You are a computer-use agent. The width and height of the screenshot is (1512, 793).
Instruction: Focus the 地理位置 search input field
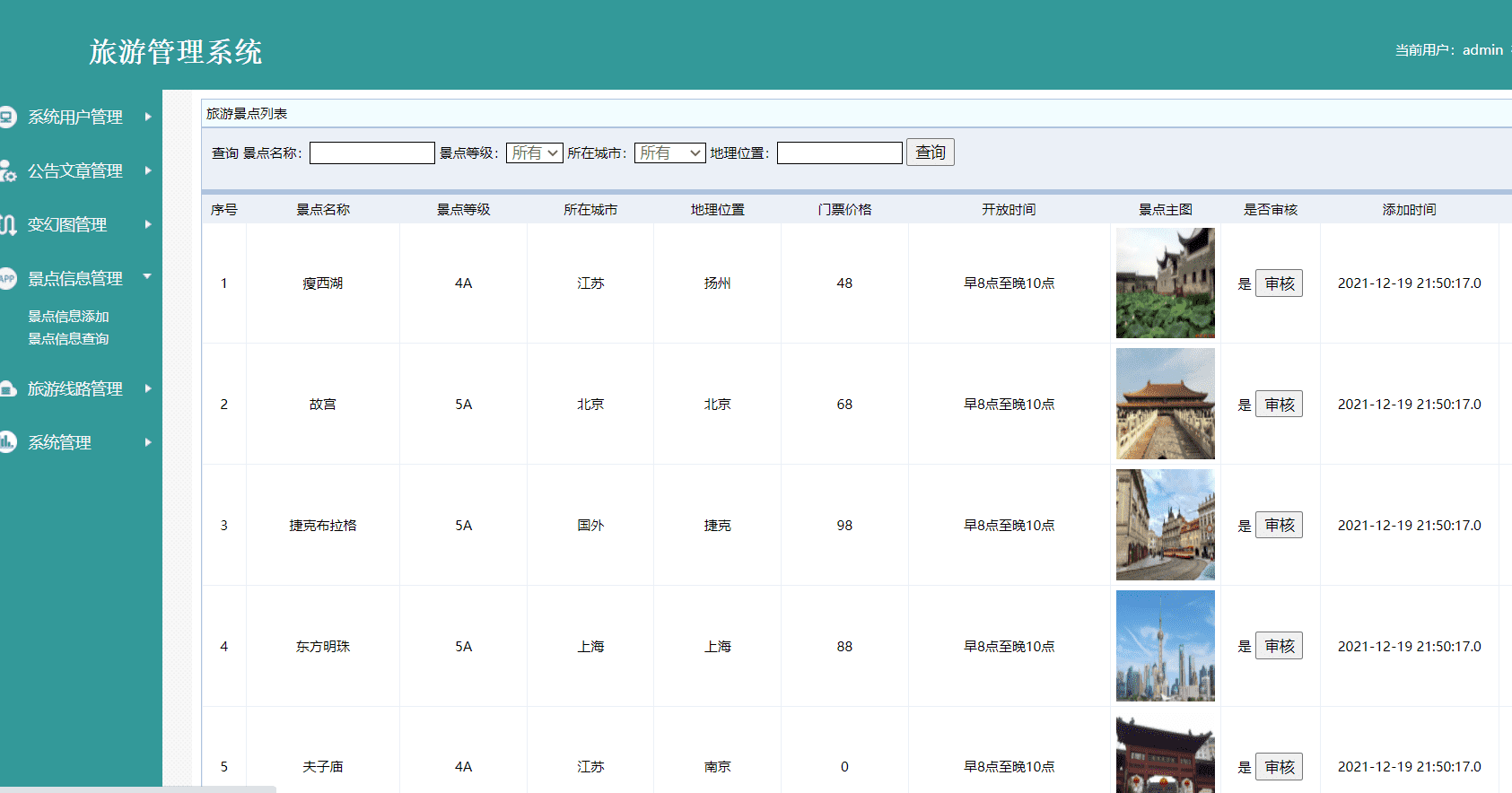pyautogui.click(x=839, y=153)
